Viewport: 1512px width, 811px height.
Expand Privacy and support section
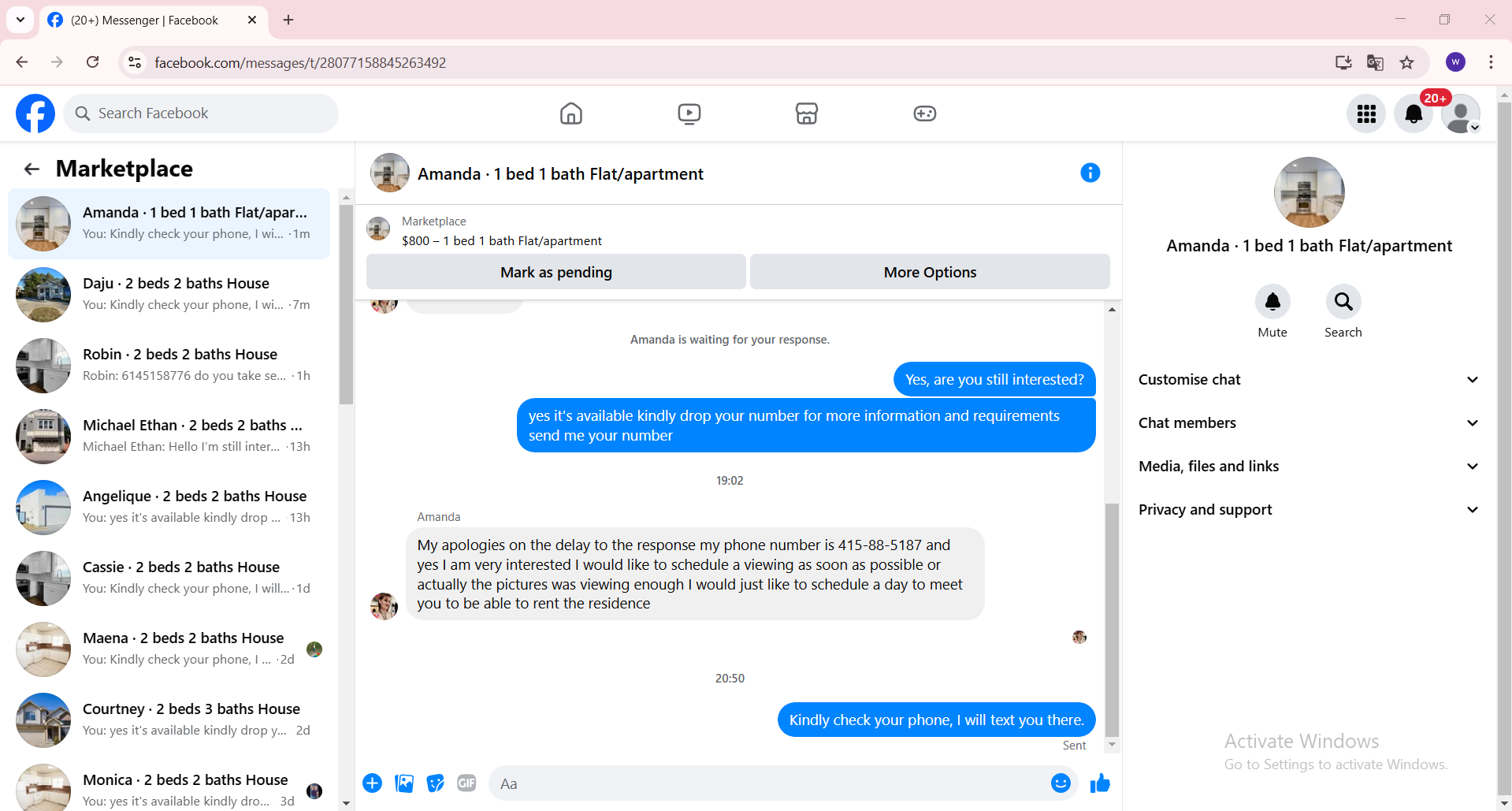[1309, 510]
